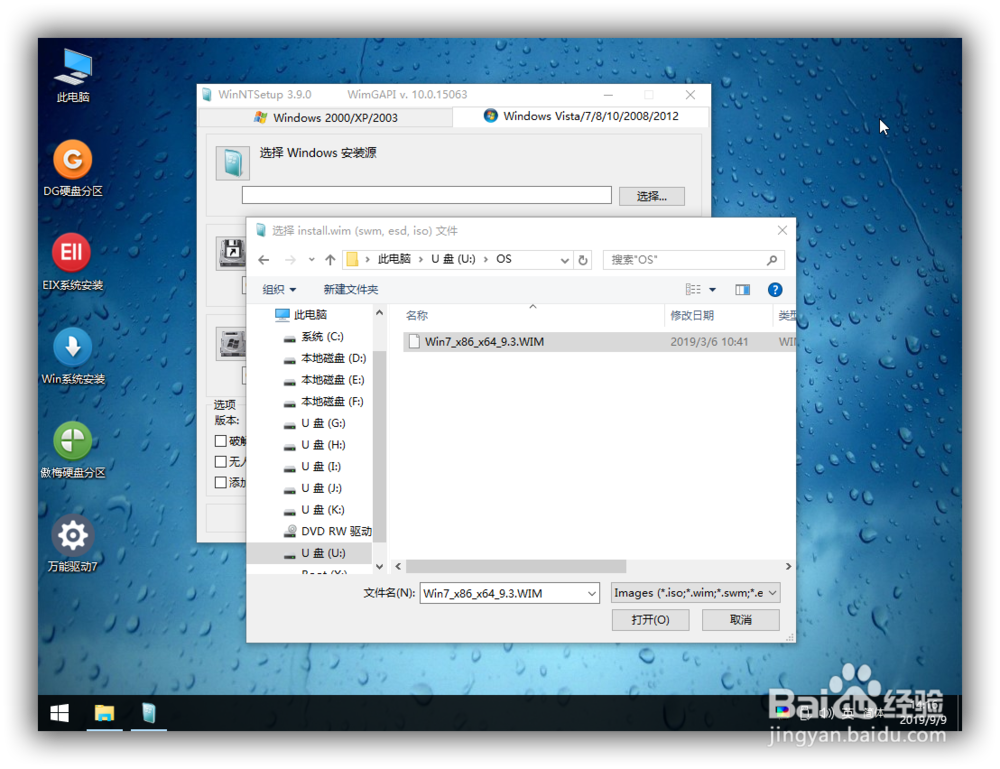Select 本地磁盘 (F:) in tree
This screenshot has height=769, width=1000.
pyautogui.click(x=323, y=402)
